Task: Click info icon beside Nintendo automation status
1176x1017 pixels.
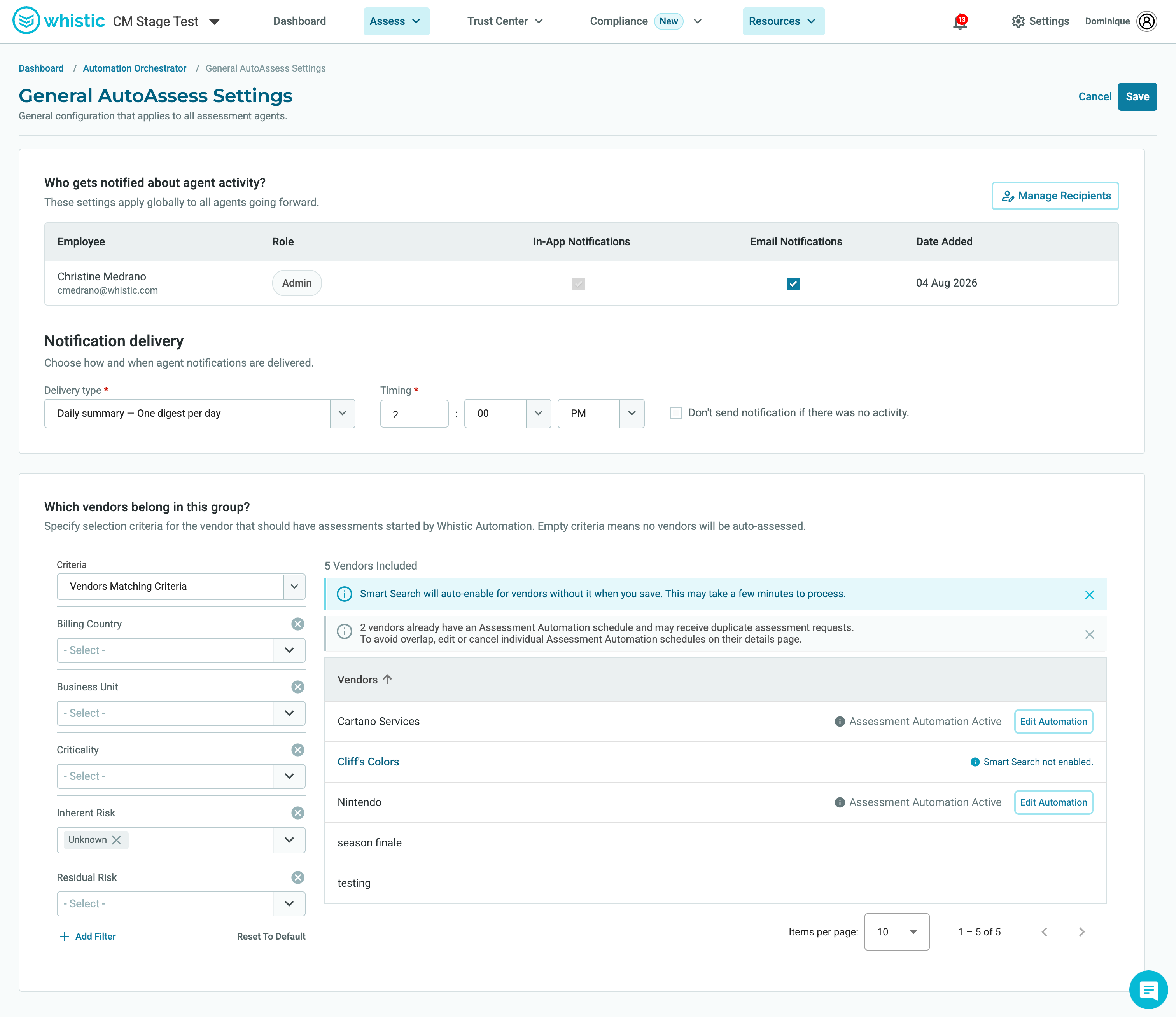Action: (x=840, y=802)
